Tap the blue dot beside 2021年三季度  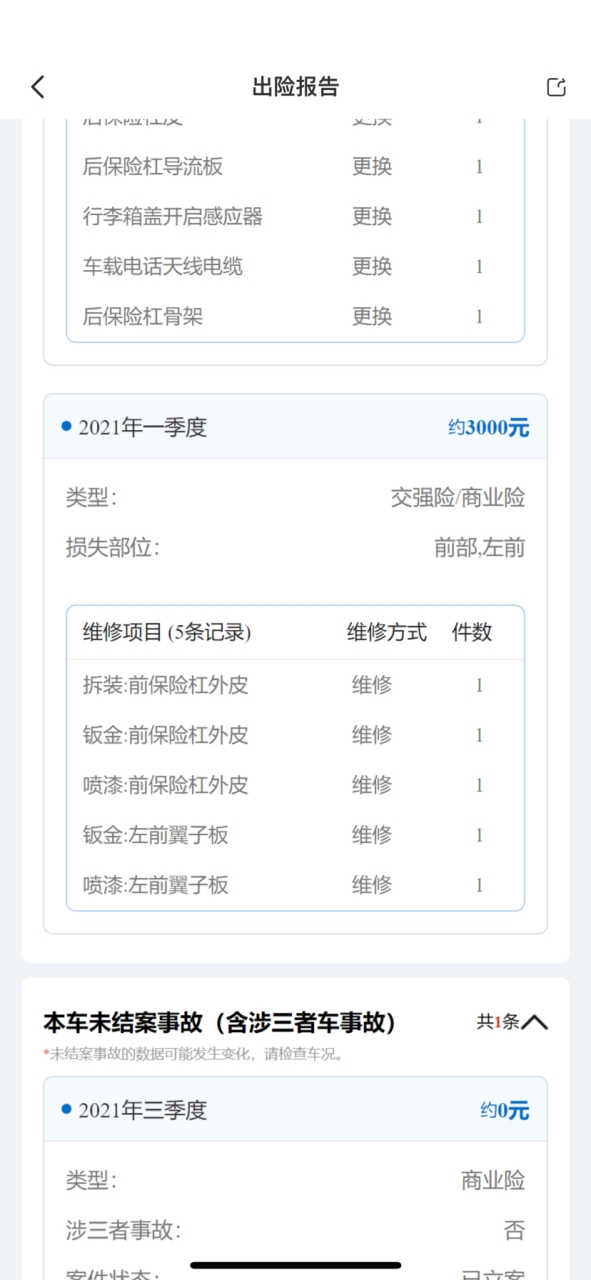(67, 1109)
